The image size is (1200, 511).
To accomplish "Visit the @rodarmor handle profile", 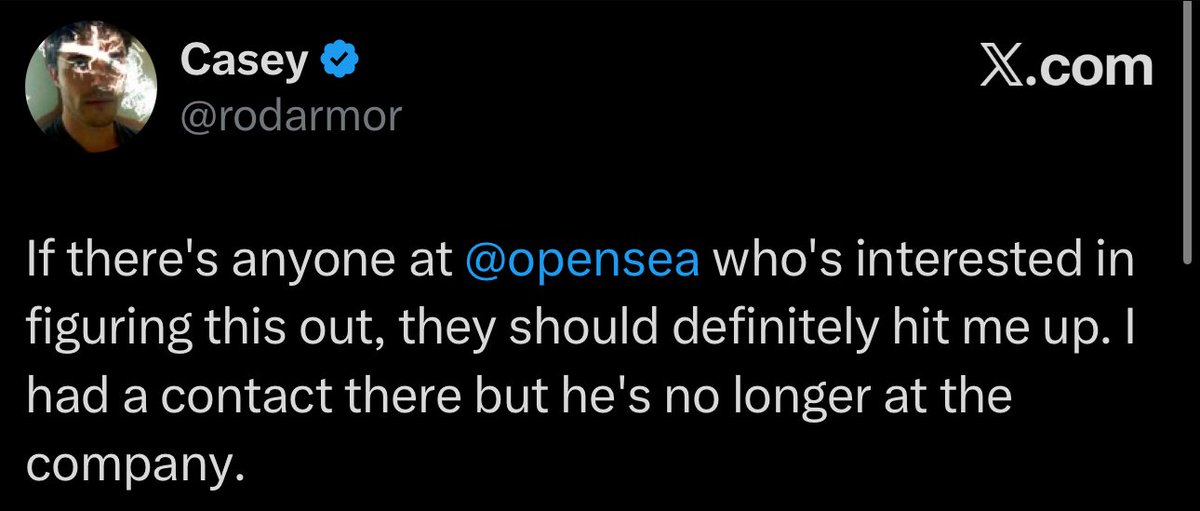I will point(290,117).
